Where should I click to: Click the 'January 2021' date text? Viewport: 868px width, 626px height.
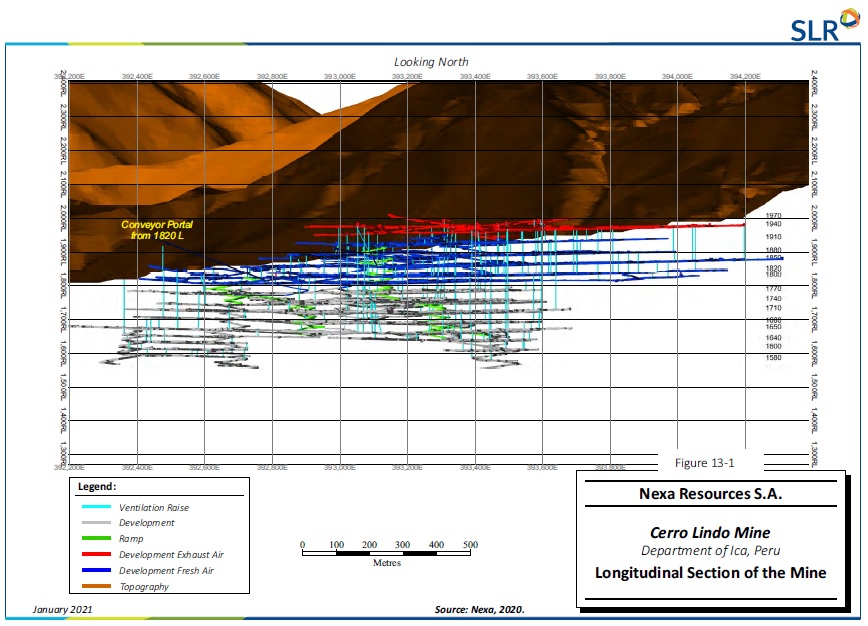coord(63,609)
